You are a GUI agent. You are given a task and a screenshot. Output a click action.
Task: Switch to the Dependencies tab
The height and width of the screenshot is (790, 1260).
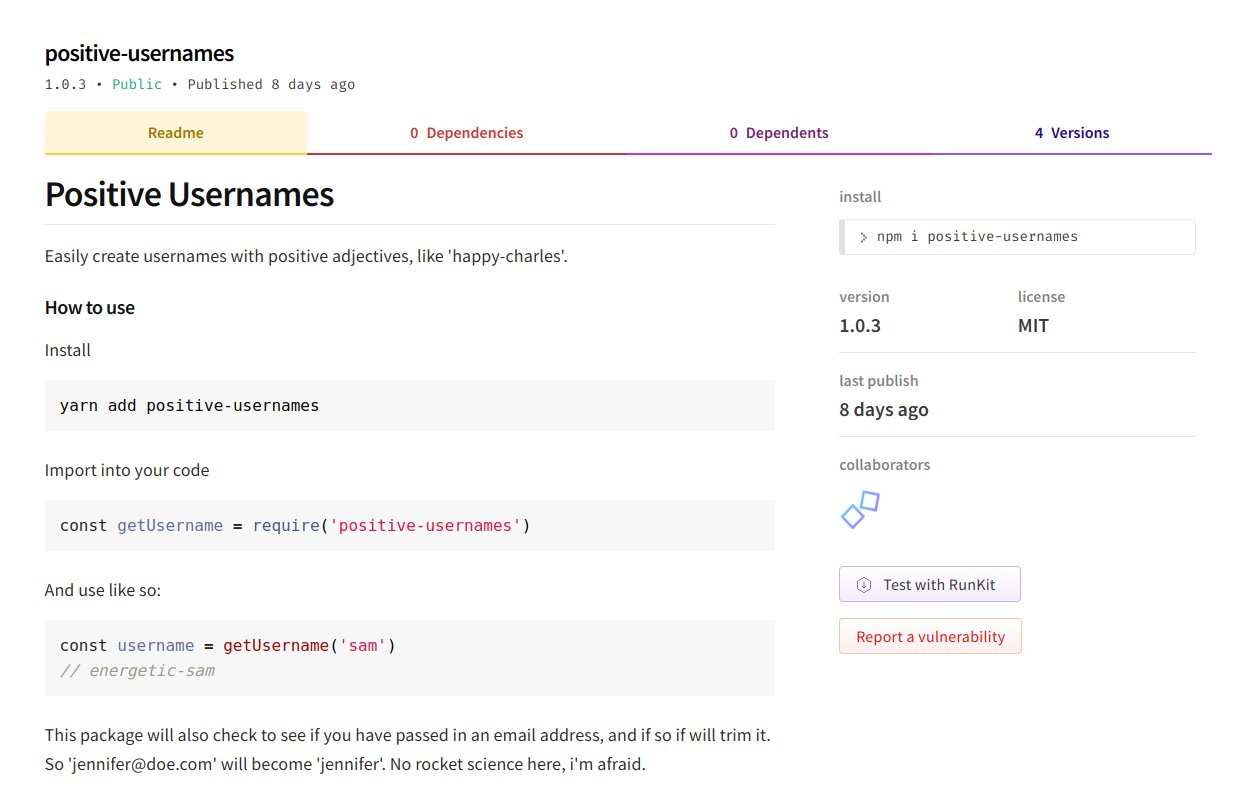click(x=466, y=132)
